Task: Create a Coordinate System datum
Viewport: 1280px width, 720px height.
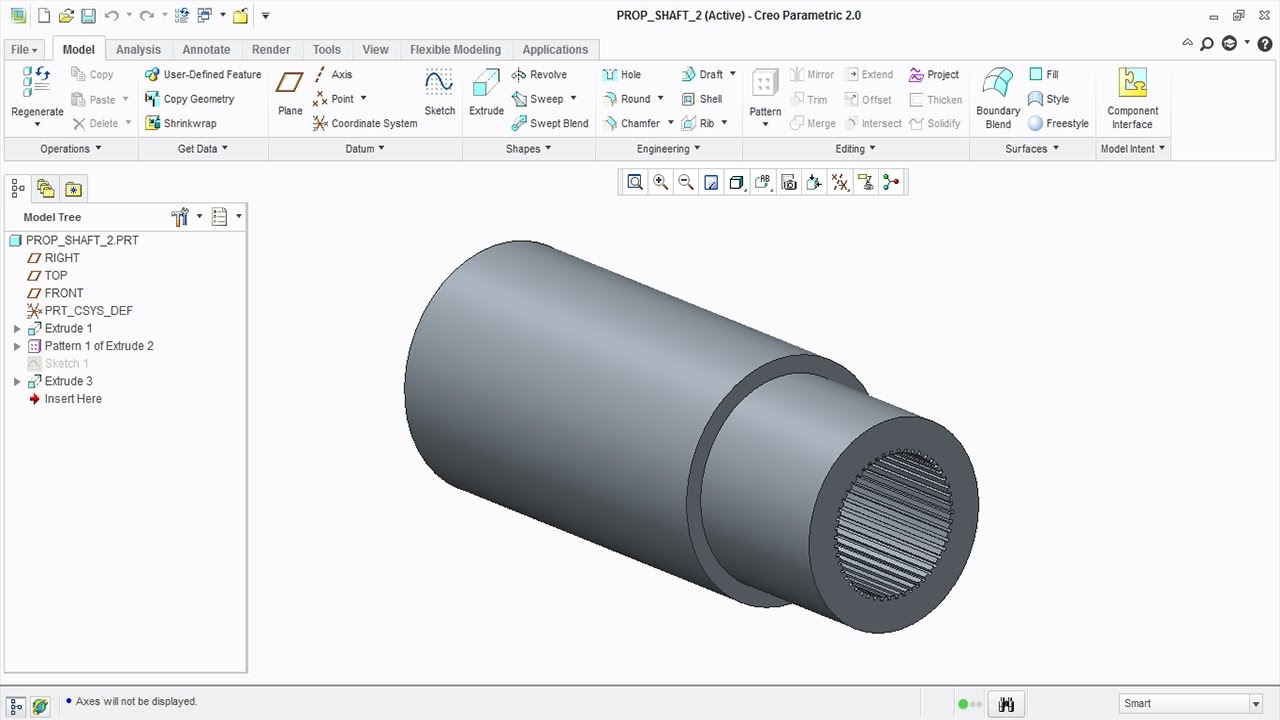Action: tap(364, 123)
